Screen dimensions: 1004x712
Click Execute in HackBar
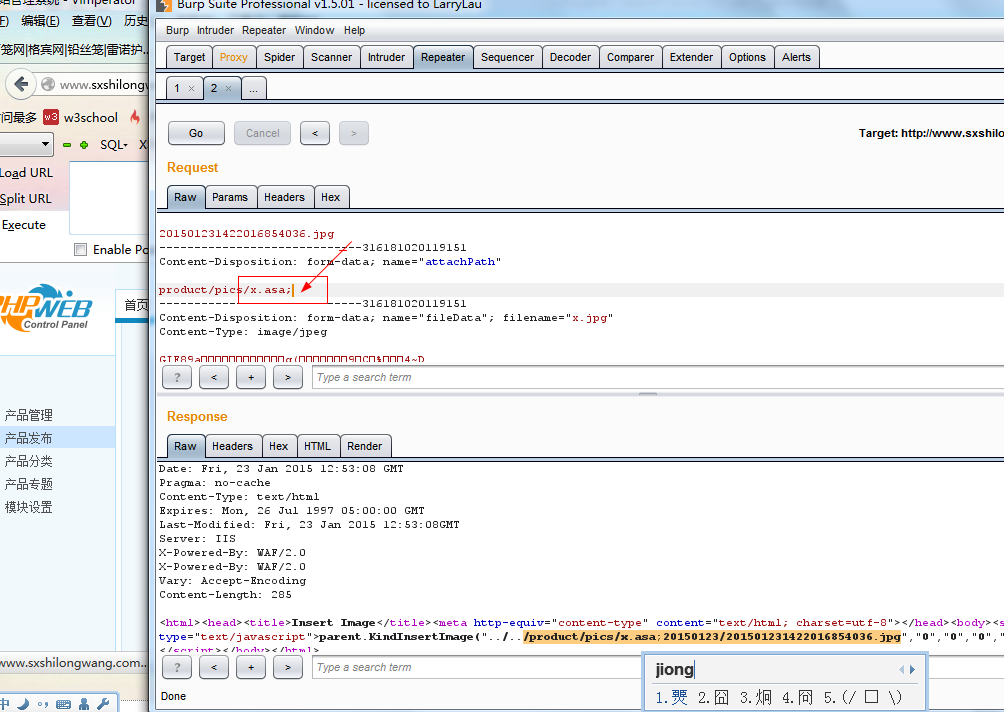tap(24, 225)
